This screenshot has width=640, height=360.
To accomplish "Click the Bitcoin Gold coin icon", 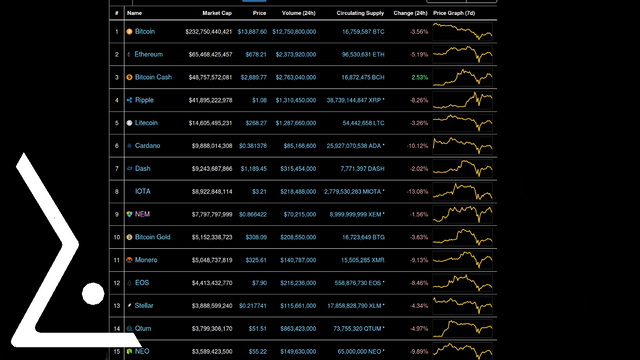I will [x=129, y=237].
